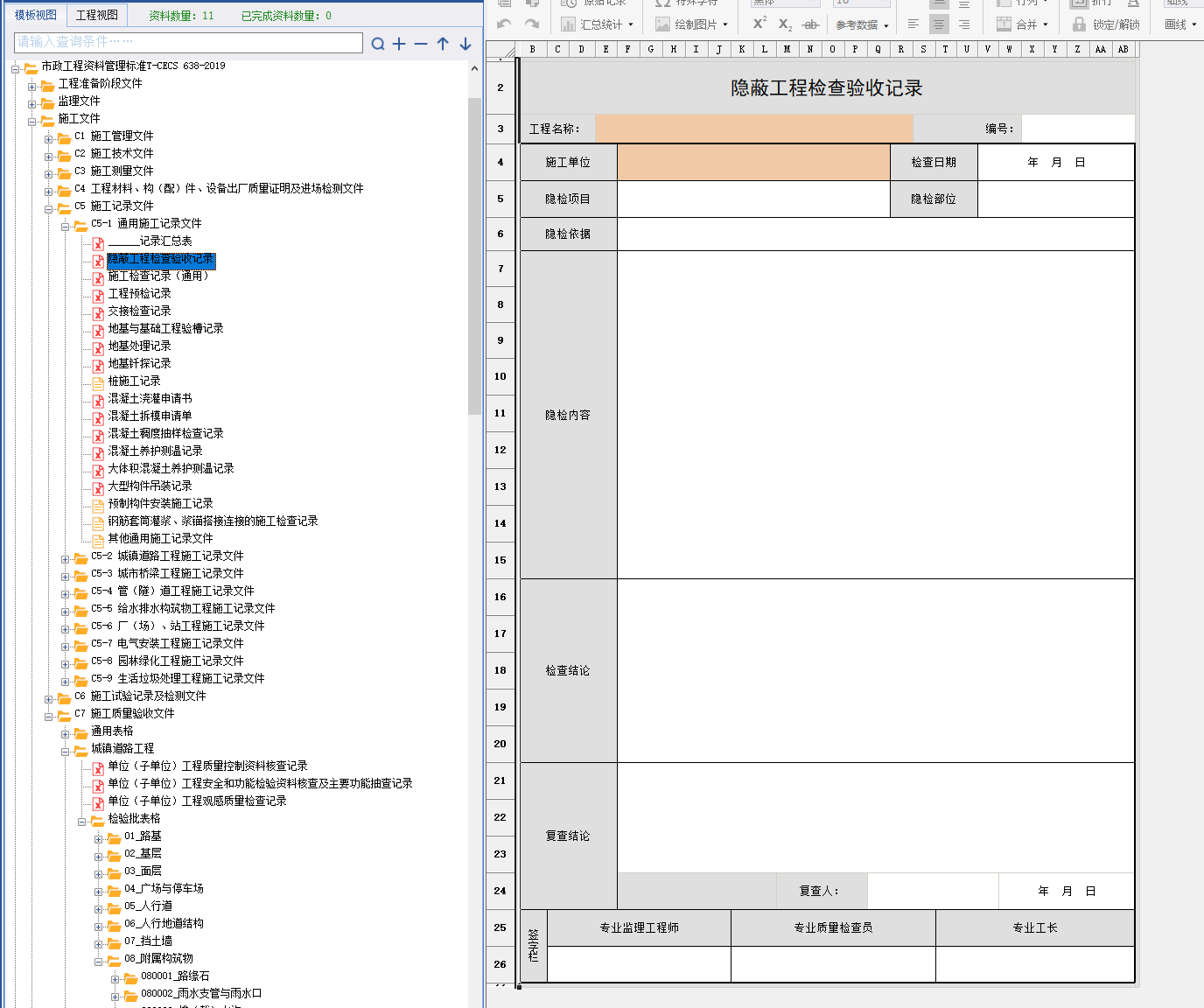1204x1008 pixels.
Task: Align text right in toolbar
Action: [964, 24]
